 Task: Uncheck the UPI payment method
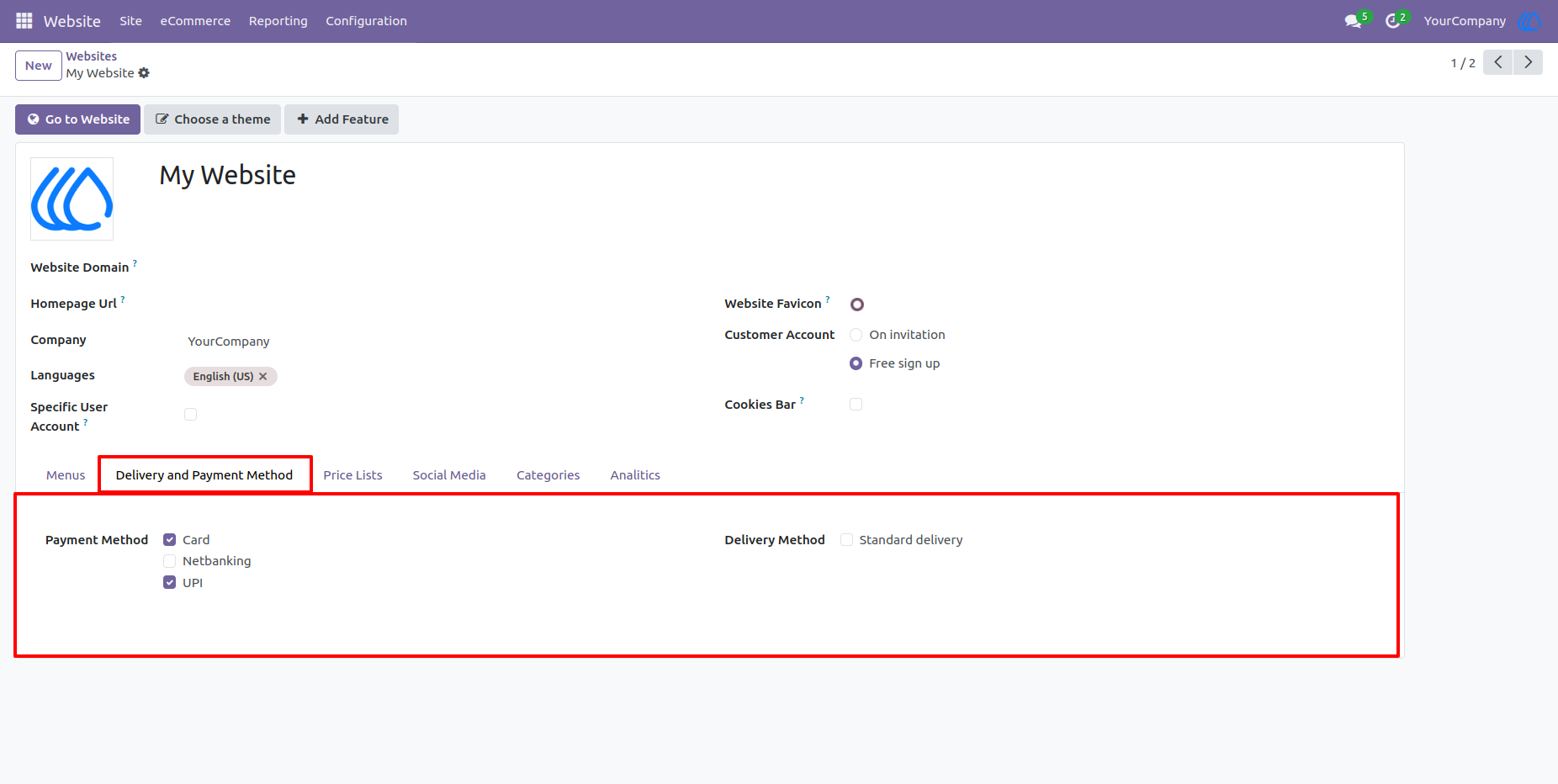[x=170, y=583]
